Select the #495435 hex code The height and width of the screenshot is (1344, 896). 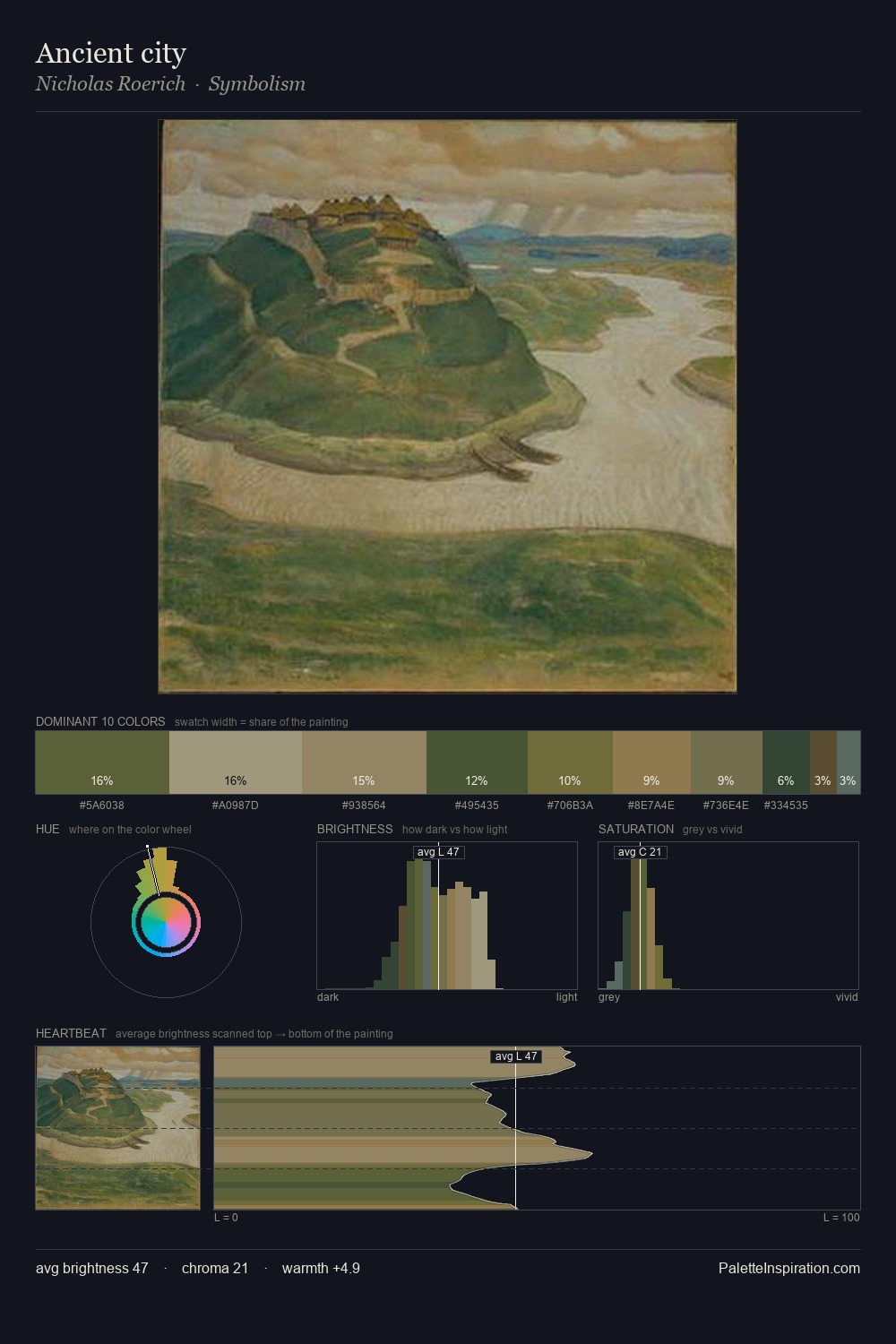pyautogui.click(x=477, y=806)
